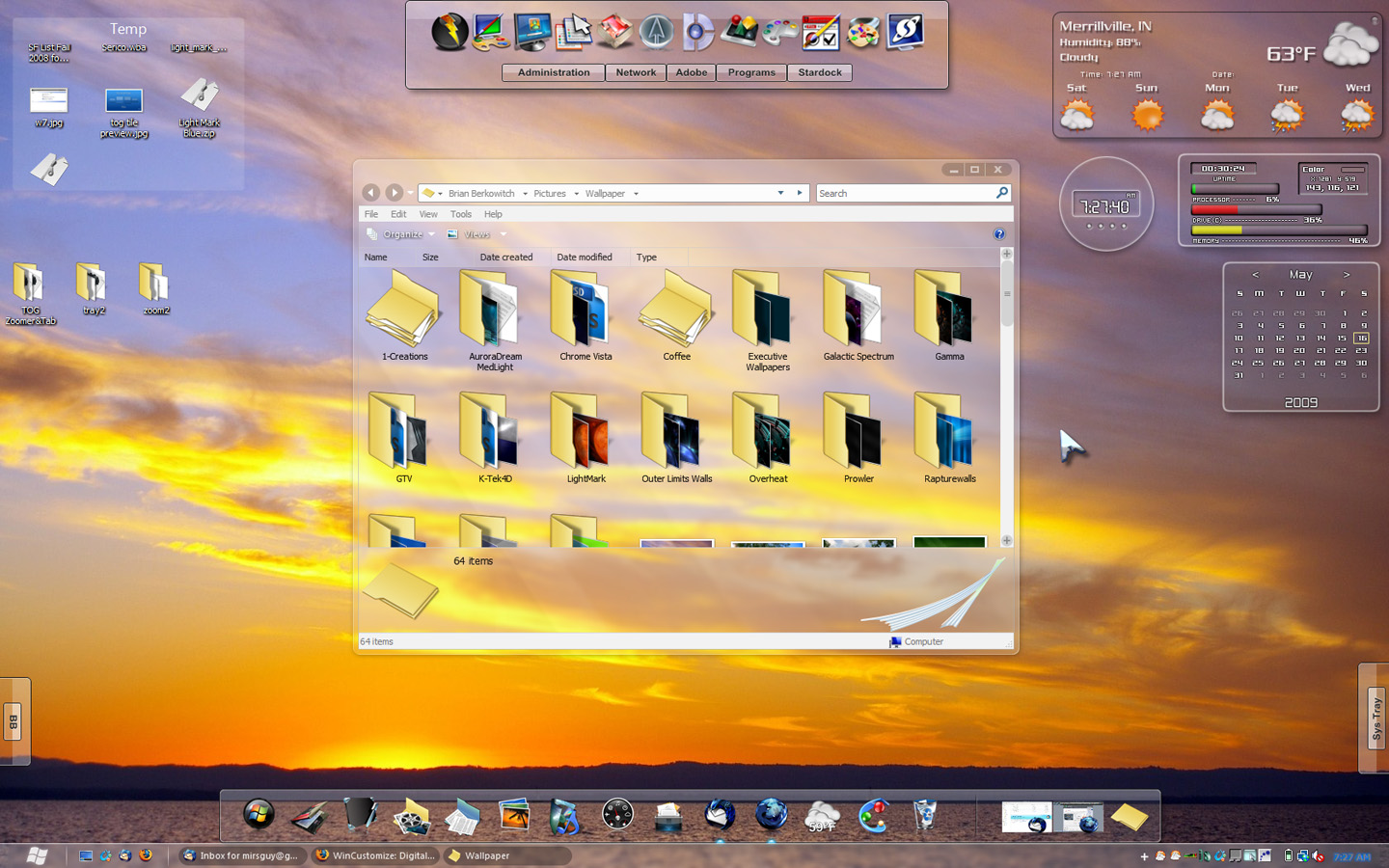Go back using Explorer's back arrow
The image size is (1389, 868).
coord(371,193)
